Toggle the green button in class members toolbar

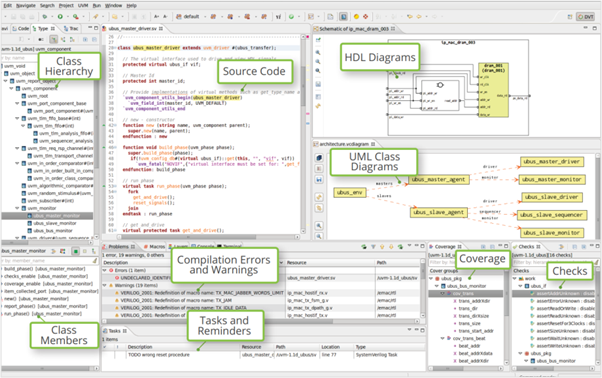[76, 251]
